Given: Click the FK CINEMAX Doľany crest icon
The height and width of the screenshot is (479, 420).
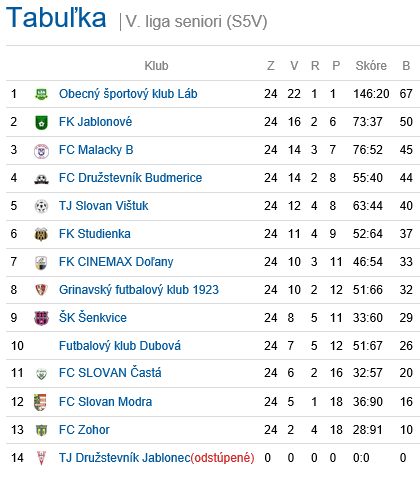Looking at the screenshot, I should 41,263.
